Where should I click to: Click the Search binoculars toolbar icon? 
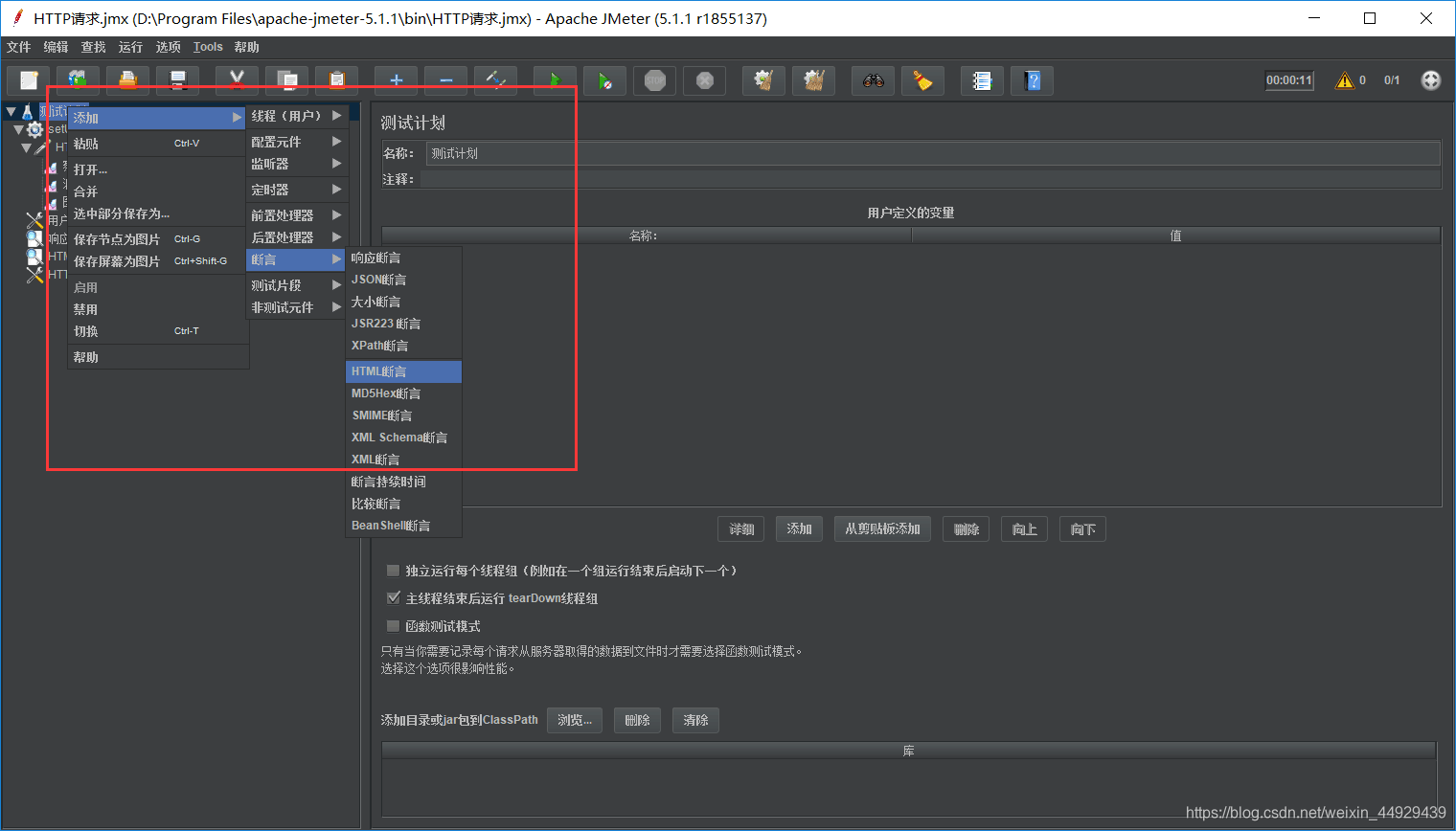click(874, 81)
